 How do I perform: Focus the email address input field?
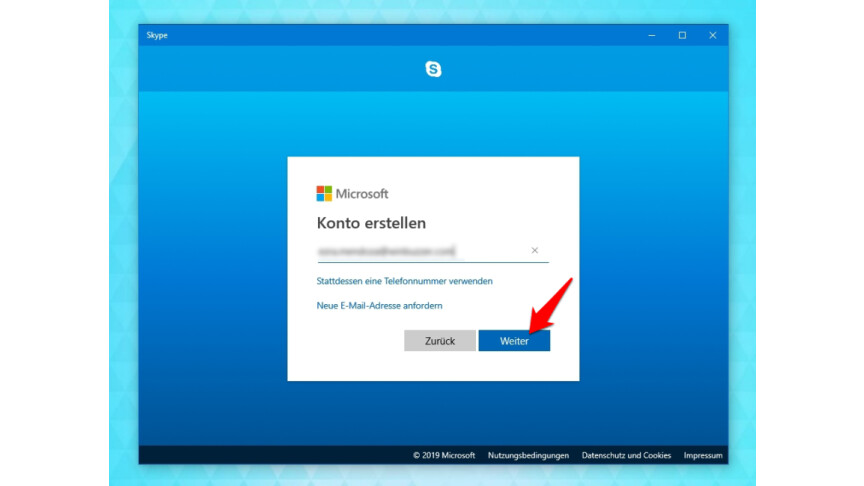click(x=420, y=251)
